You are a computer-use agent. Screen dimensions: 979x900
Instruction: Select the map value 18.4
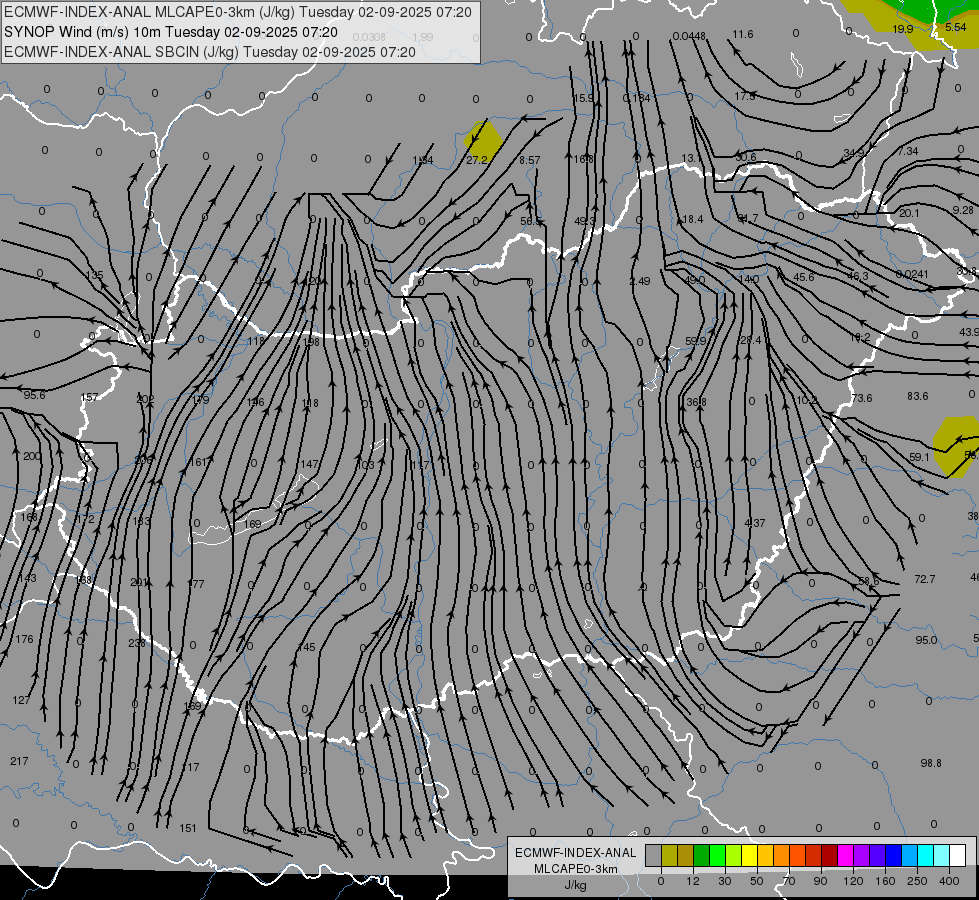pos(693,219)
